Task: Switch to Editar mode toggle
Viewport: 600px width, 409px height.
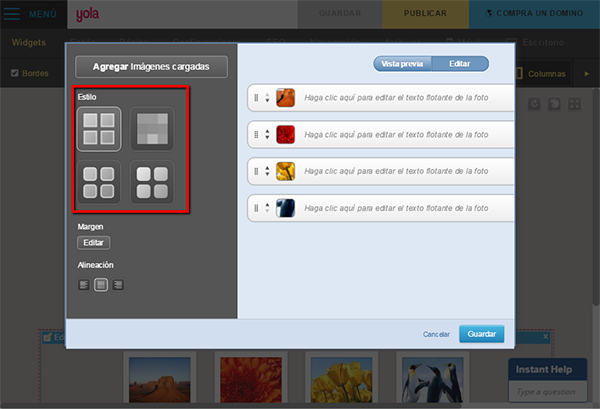Action: coord(460,64)
